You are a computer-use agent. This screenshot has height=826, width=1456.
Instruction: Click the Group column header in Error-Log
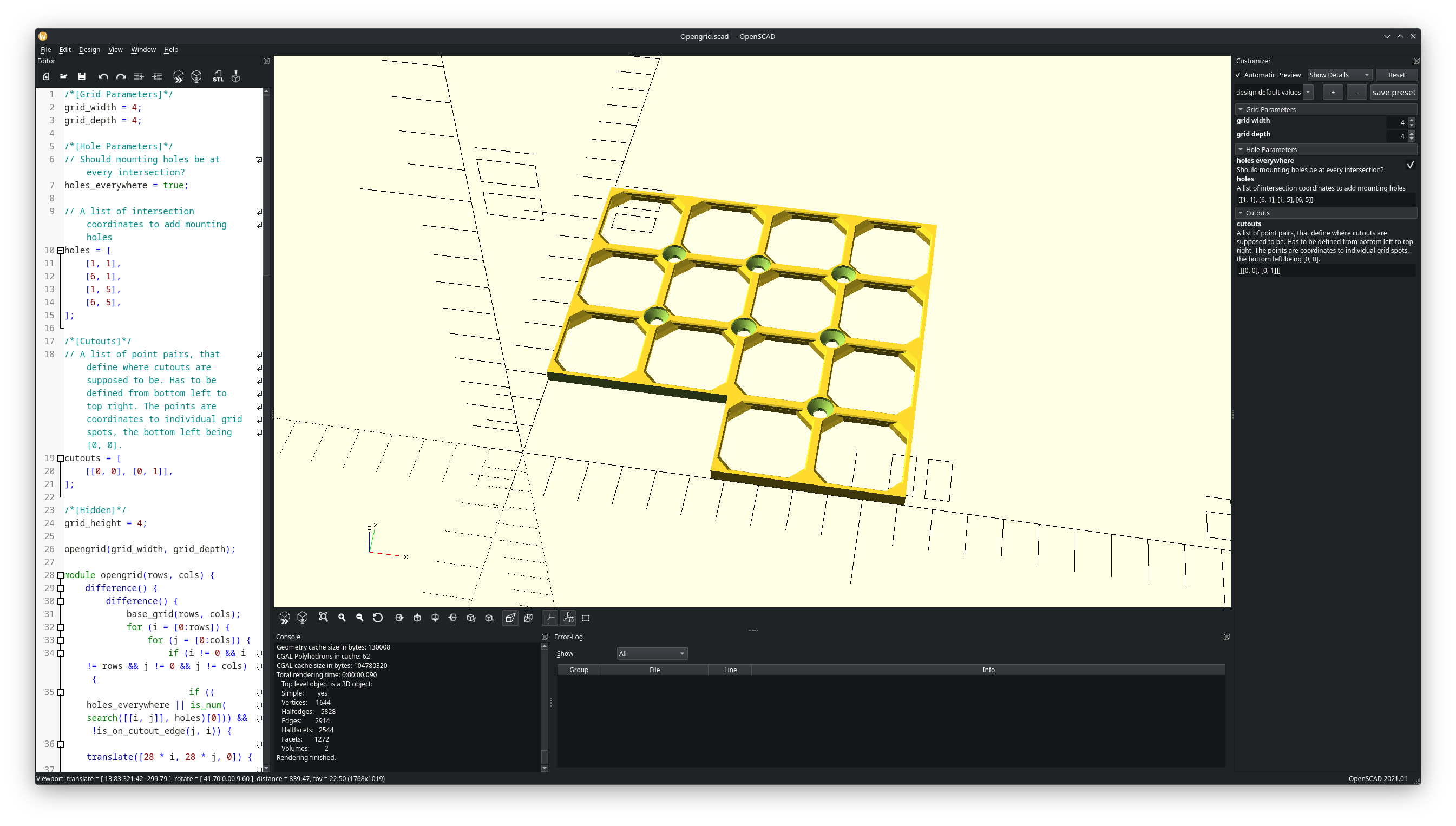coord(579,671)
